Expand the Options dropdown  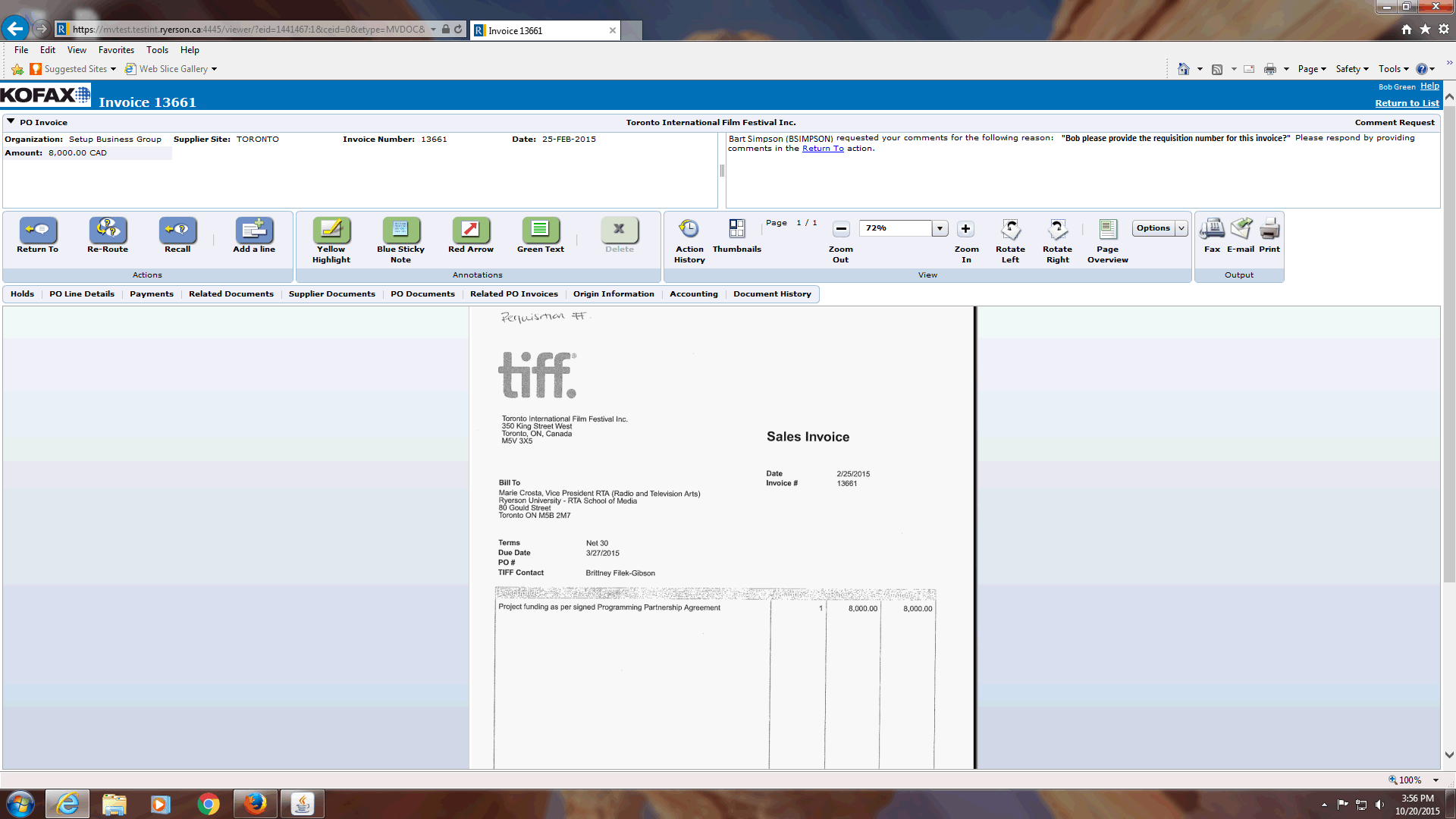pos(1181,228)
